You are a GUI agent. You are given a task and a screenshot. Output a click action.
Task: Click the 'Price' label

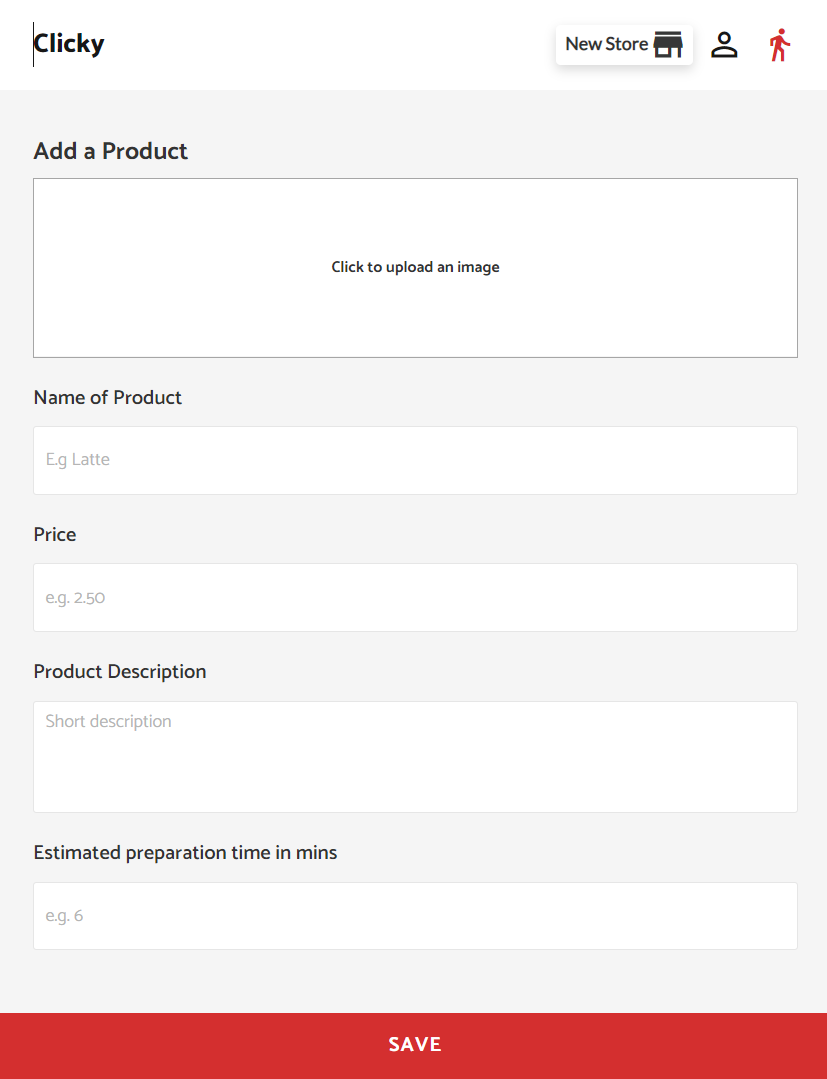[55, 535]
